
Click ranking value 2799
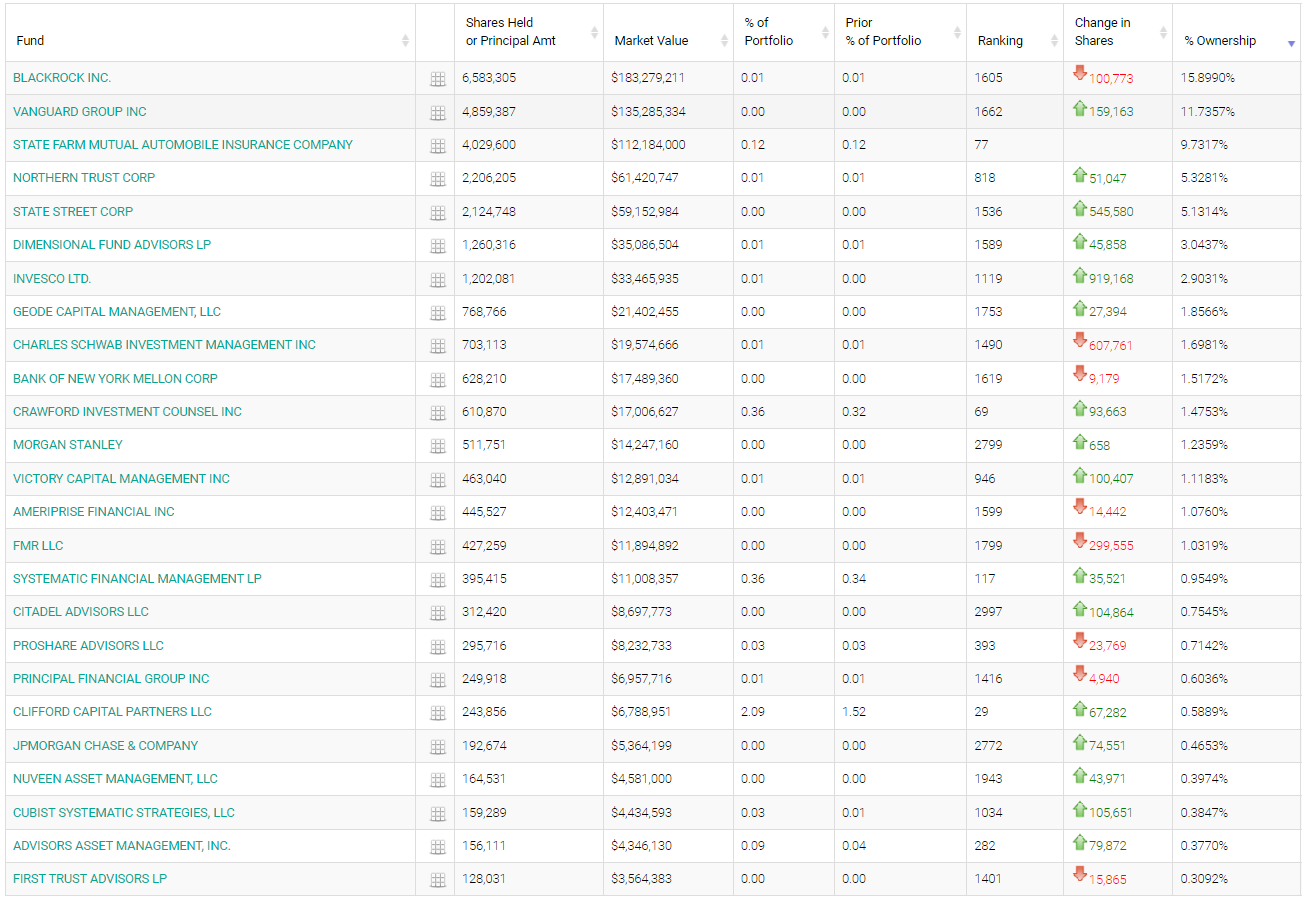click(989, 445)
